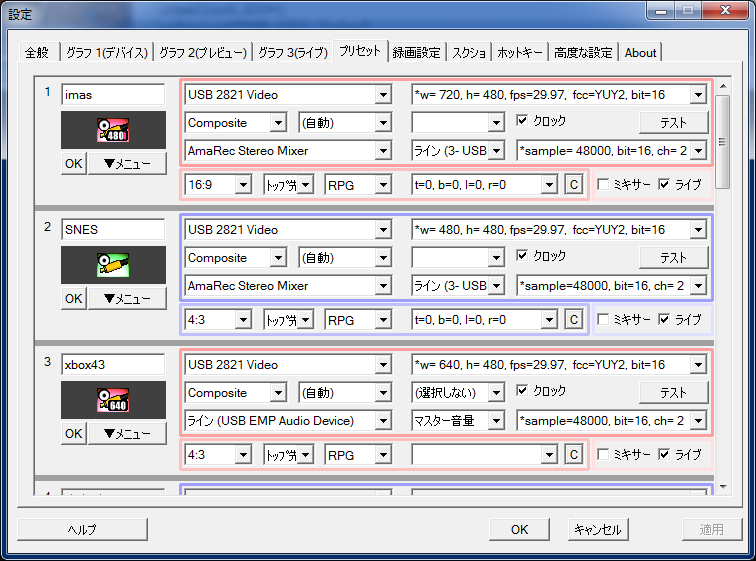Open the マスター音量 dropdown

(458, 420)
